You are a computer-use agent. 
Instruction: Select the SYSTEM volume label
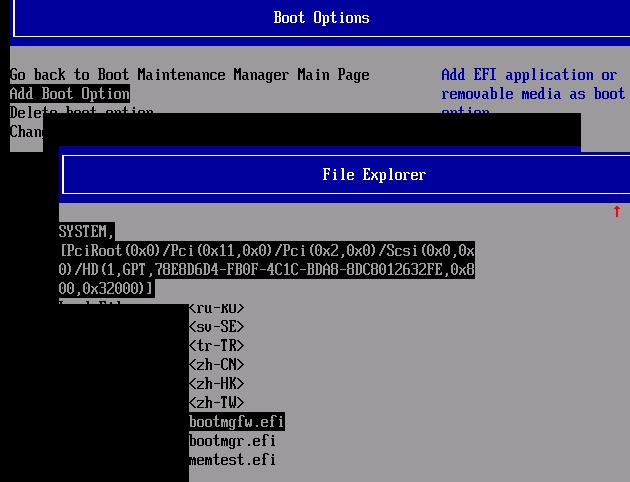click(86, 231)
